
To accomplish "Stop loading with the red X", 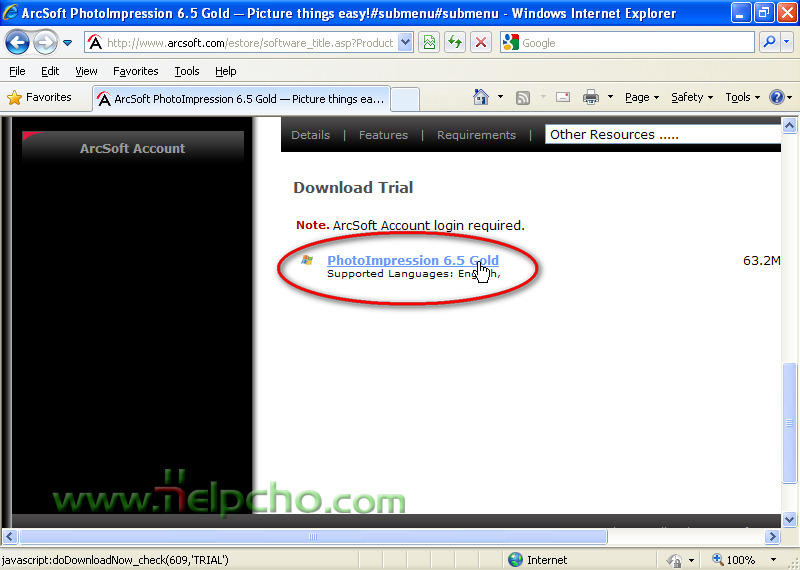I will click(481, 43).
